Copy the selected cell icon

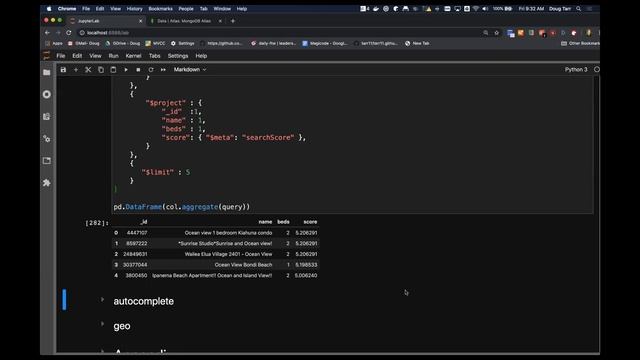(x=101, y=70)
